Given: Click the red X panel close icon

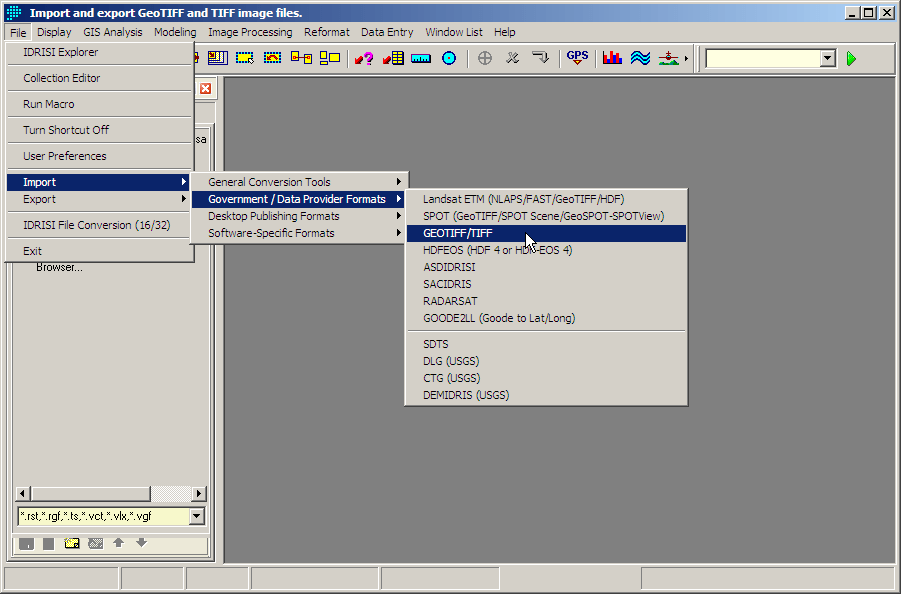Looking at the screenshot, I should (205, 88).
